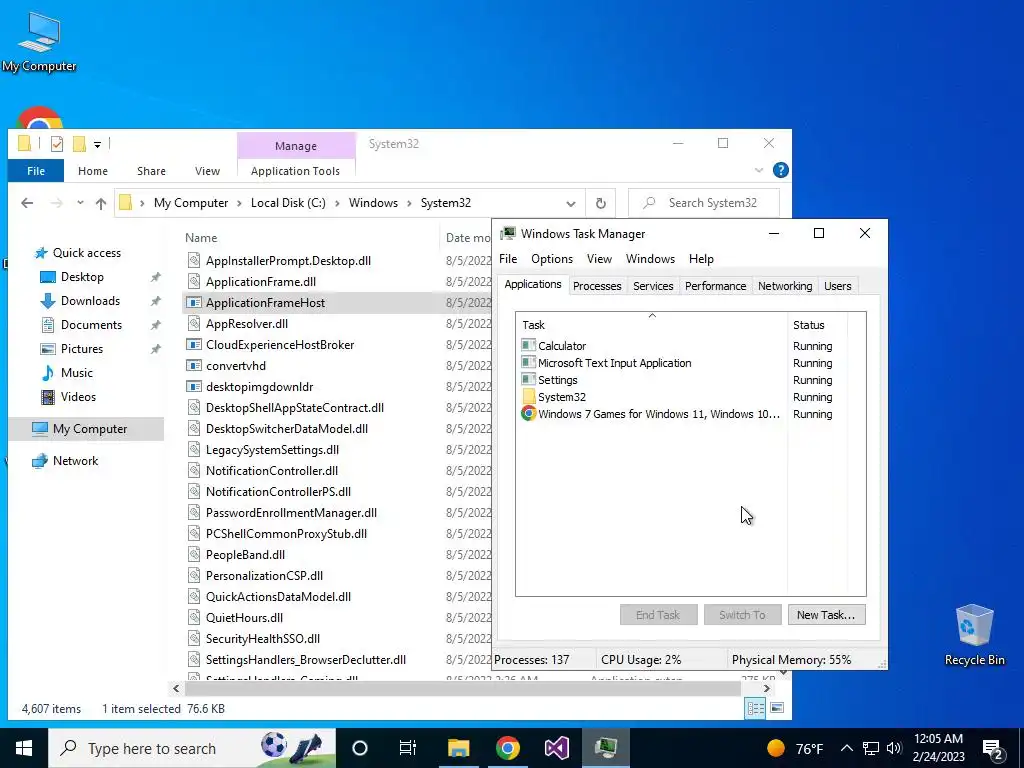This screenshot has height=768, width=1024.
Task: Customize Quick Access Toolbar dropdown arrow
Action: 97,144
